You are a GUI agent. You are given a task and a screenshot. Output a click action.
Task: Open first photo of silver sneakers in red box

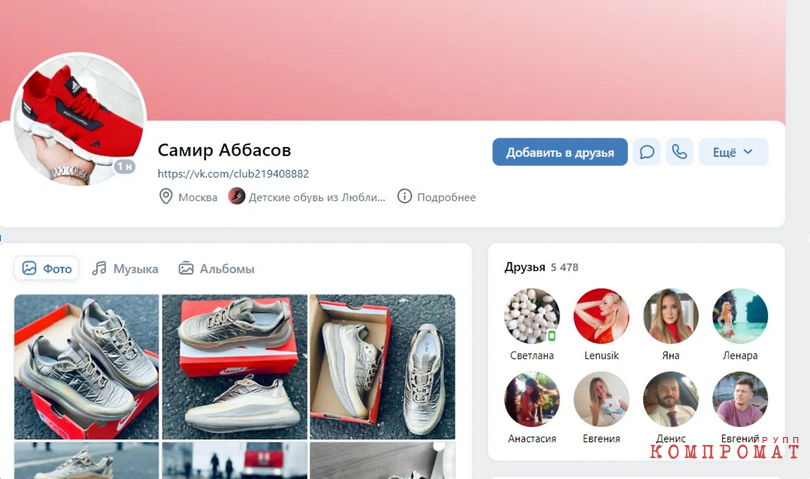[87, 367]
